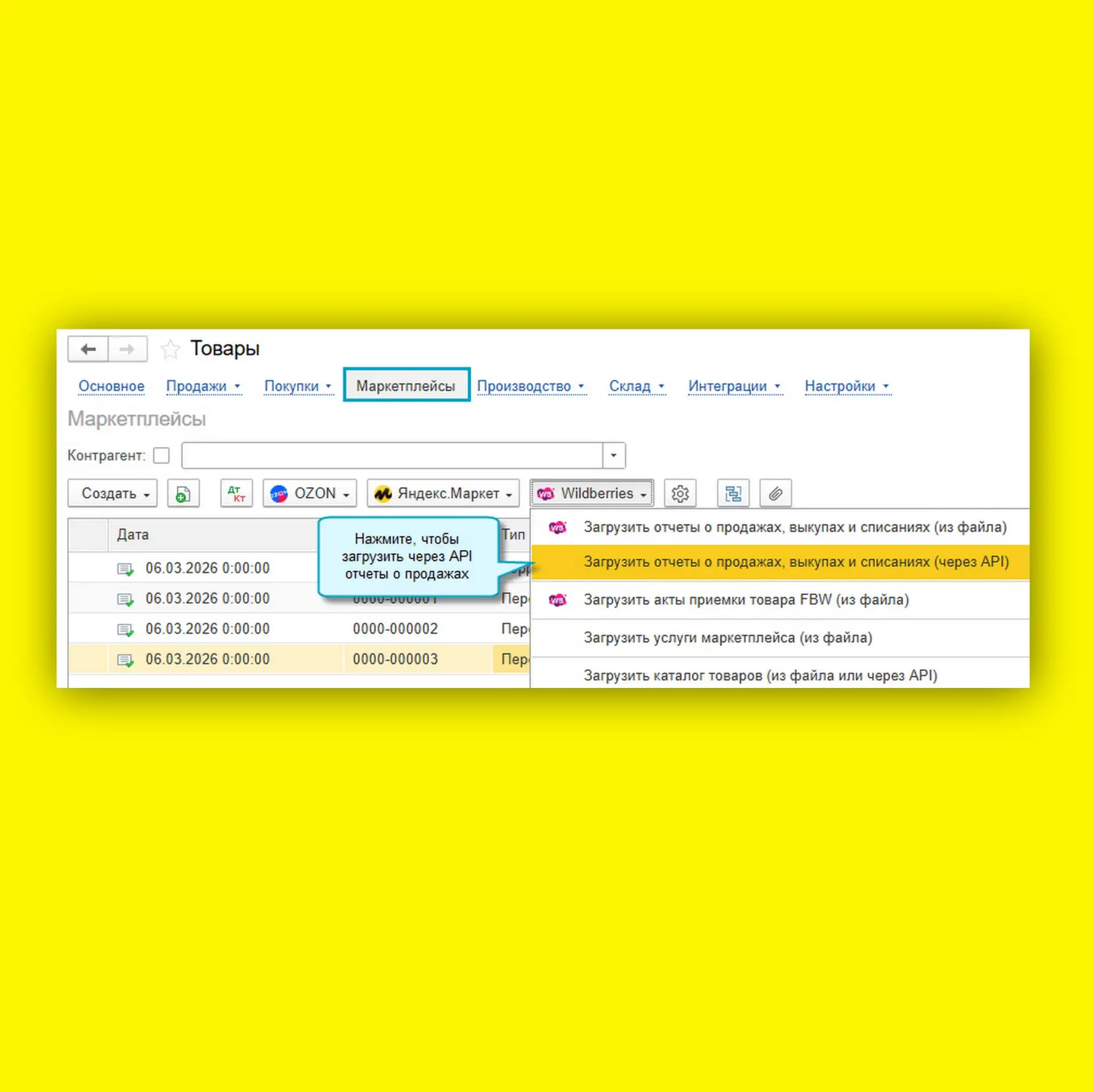Toggle the Контрагент checkbox
Image resolution: width=1093 pixels, height=1092 pixels.
162,455
